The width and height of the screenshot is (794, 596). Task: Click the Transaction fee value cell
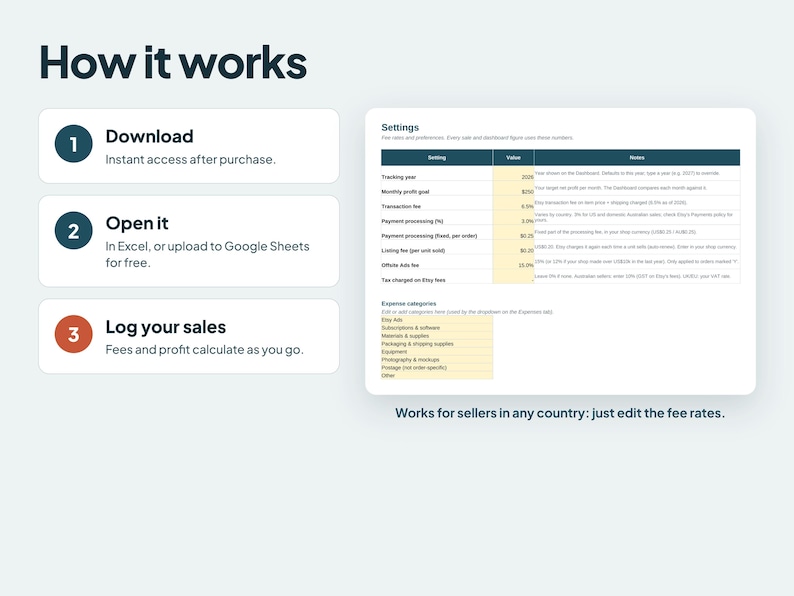pos(513,203)
